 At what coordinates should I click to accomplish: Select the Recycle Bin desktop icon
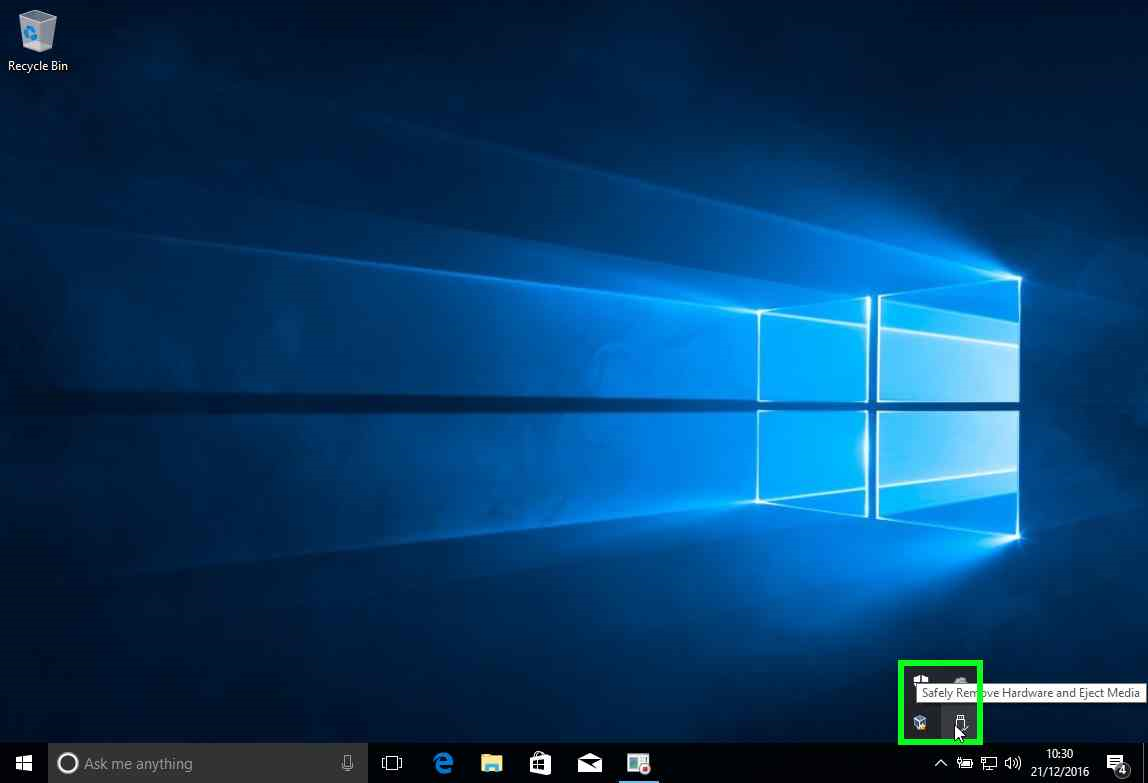click(37, 41)
